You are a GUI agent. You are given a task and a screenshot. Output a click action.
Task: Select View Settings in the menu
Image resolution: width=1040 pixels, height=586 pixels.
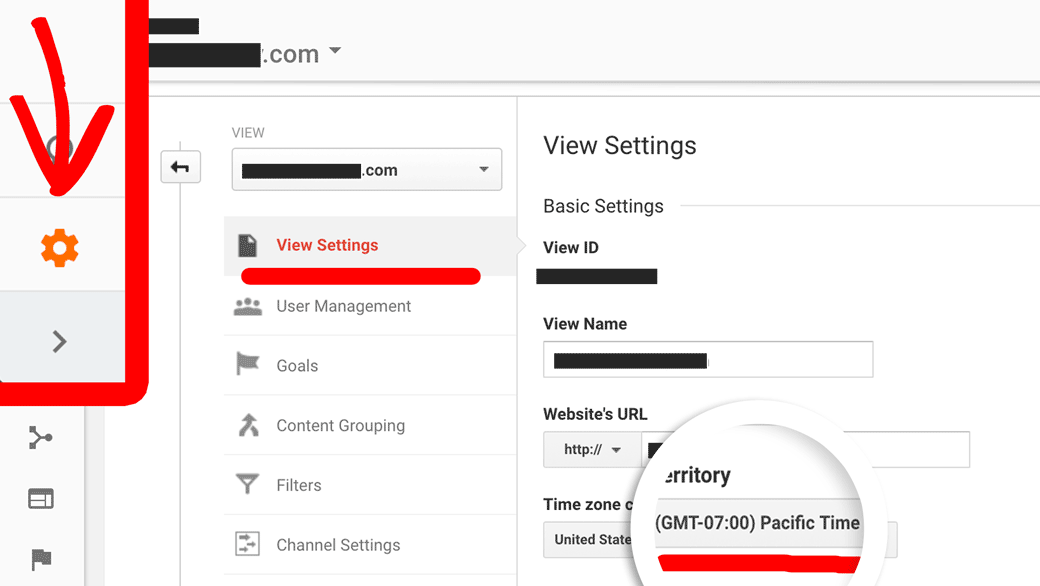tap(370, 245)
